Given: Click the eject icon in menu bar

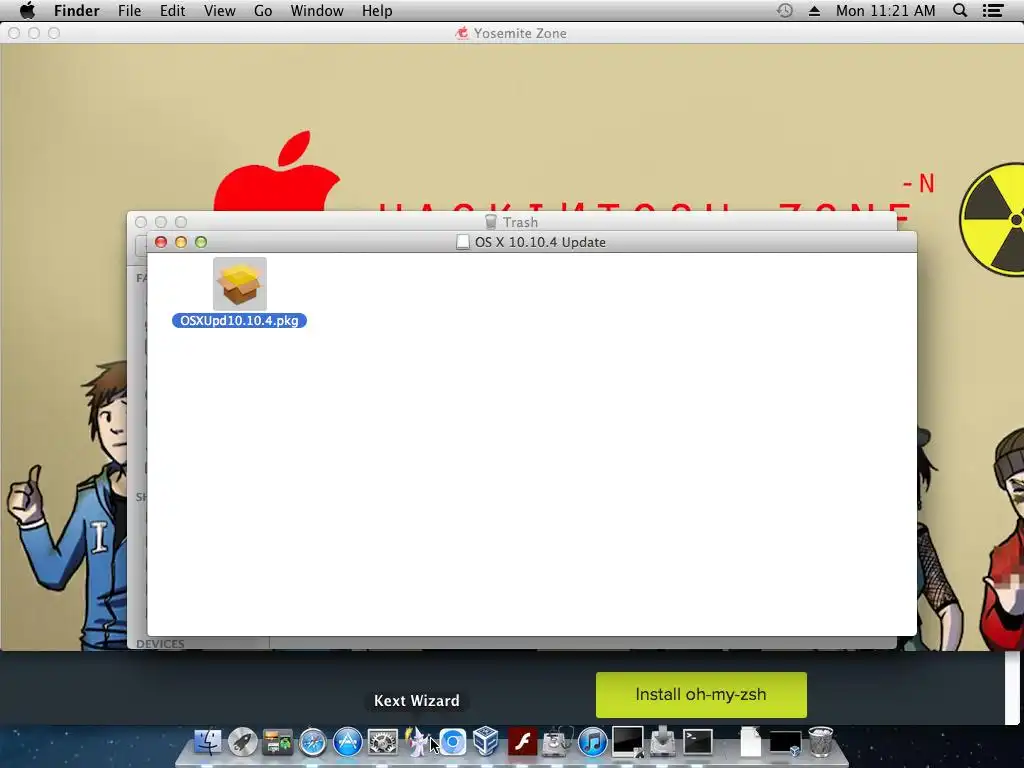Looking at the screenshot, I should [x=814, y=10].
